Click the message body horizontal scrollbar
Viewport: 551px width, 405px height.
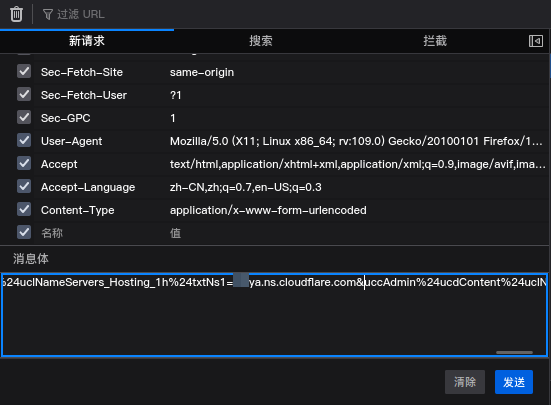tap(514, 352)
